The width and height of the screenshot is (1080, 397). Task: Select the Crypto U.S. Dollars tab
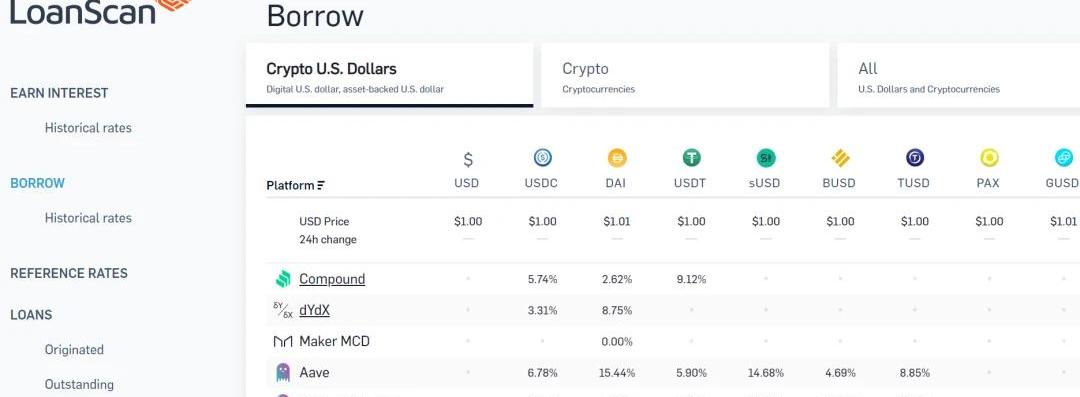[x=389, y=76]
